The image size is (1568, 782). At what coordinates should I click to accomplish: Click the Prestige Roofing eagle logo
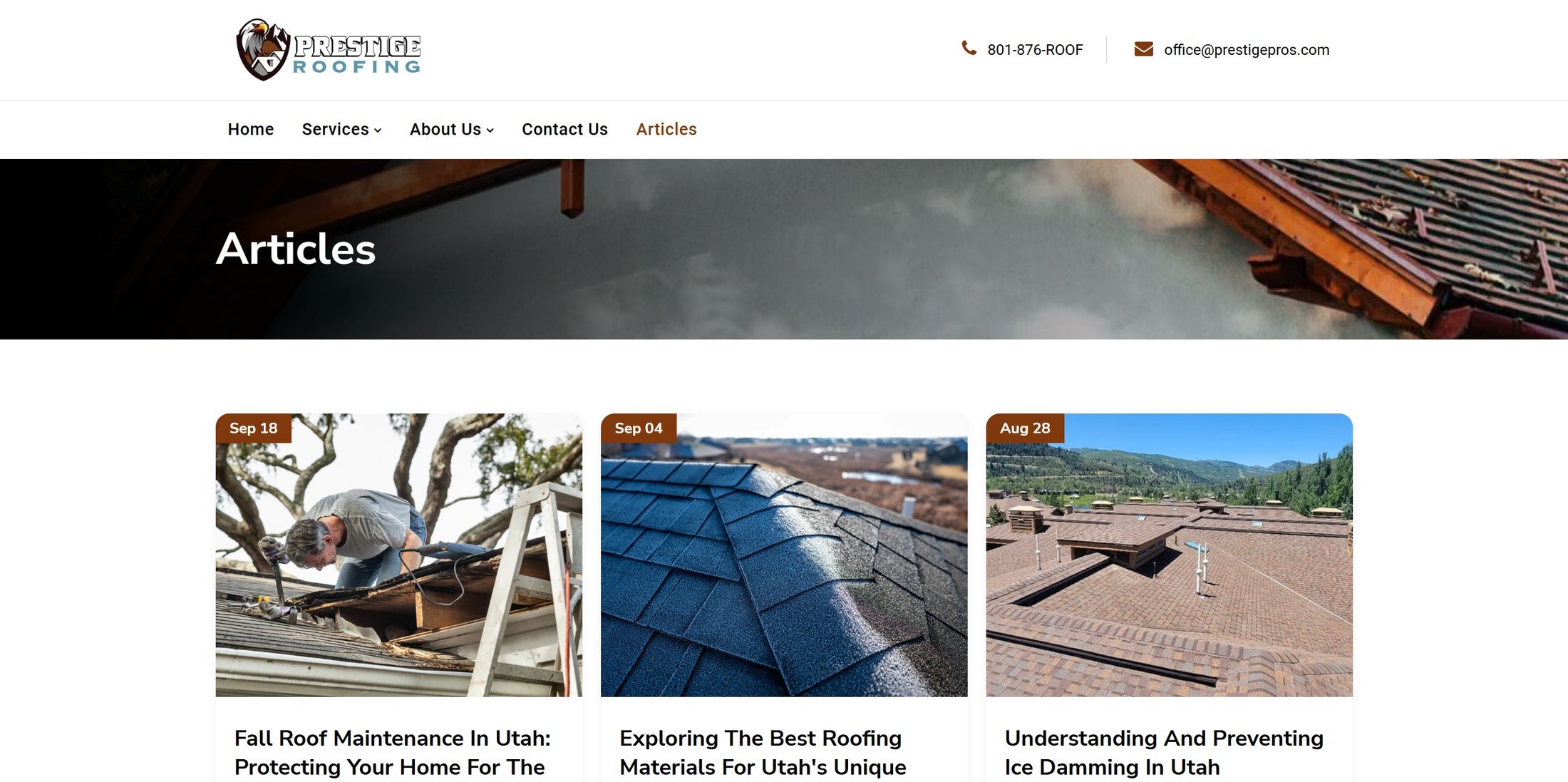(x=329, y=50)
